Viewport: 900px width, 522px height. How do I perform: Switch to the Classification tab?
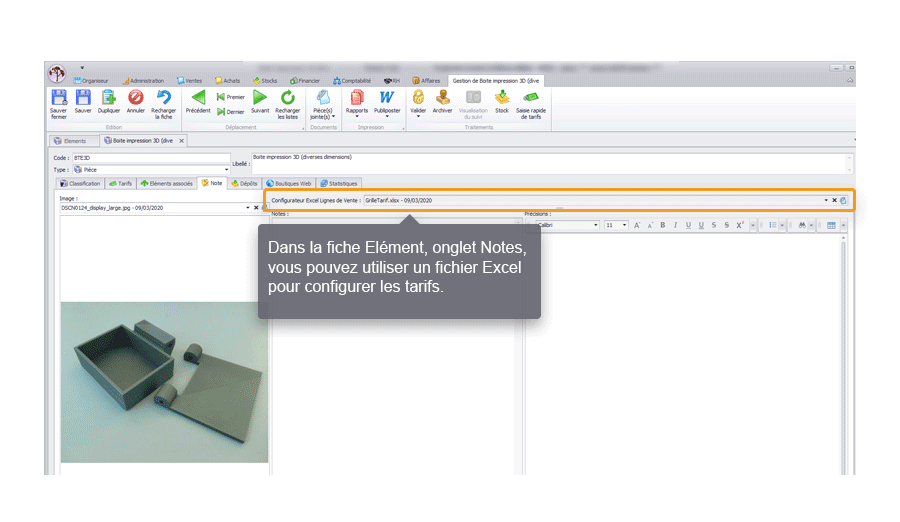pos(80,184)
